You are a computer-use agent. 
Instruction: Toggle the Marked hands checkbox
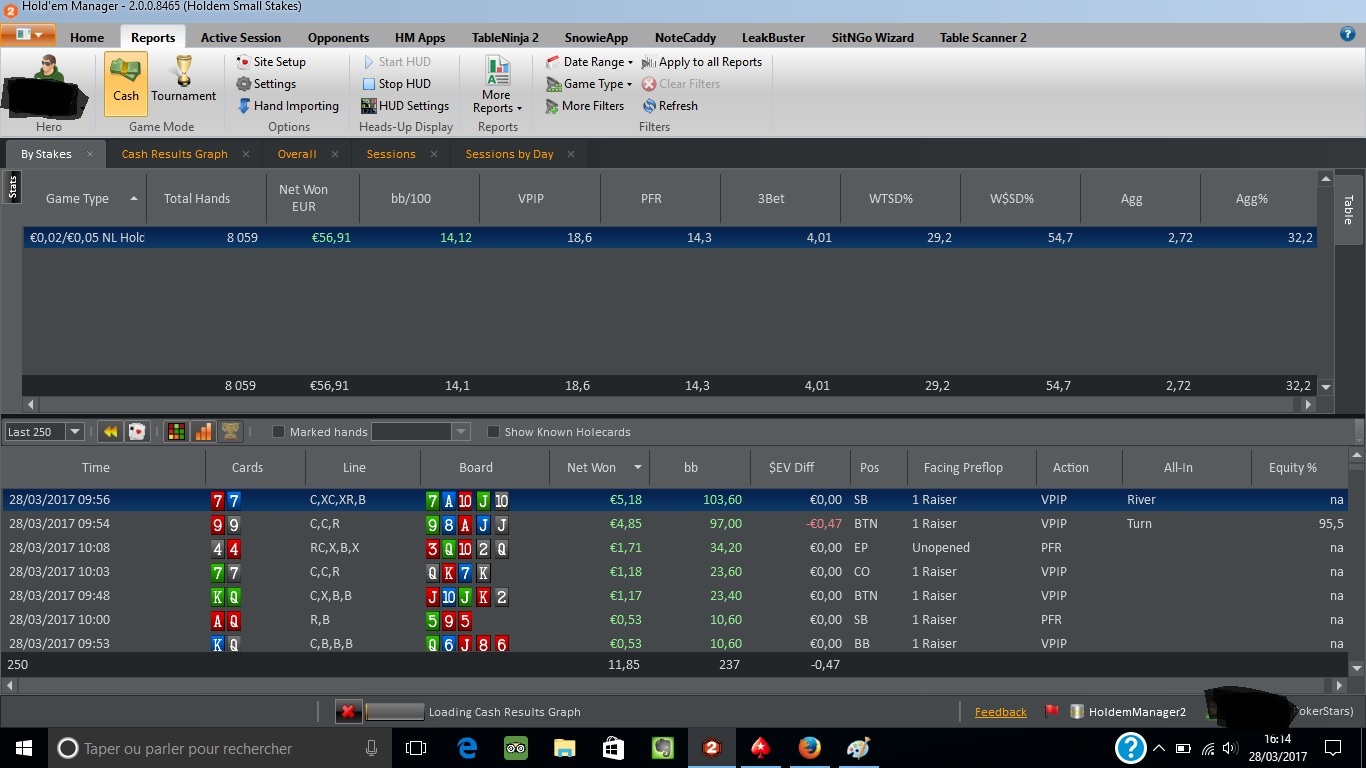(279, 432)
